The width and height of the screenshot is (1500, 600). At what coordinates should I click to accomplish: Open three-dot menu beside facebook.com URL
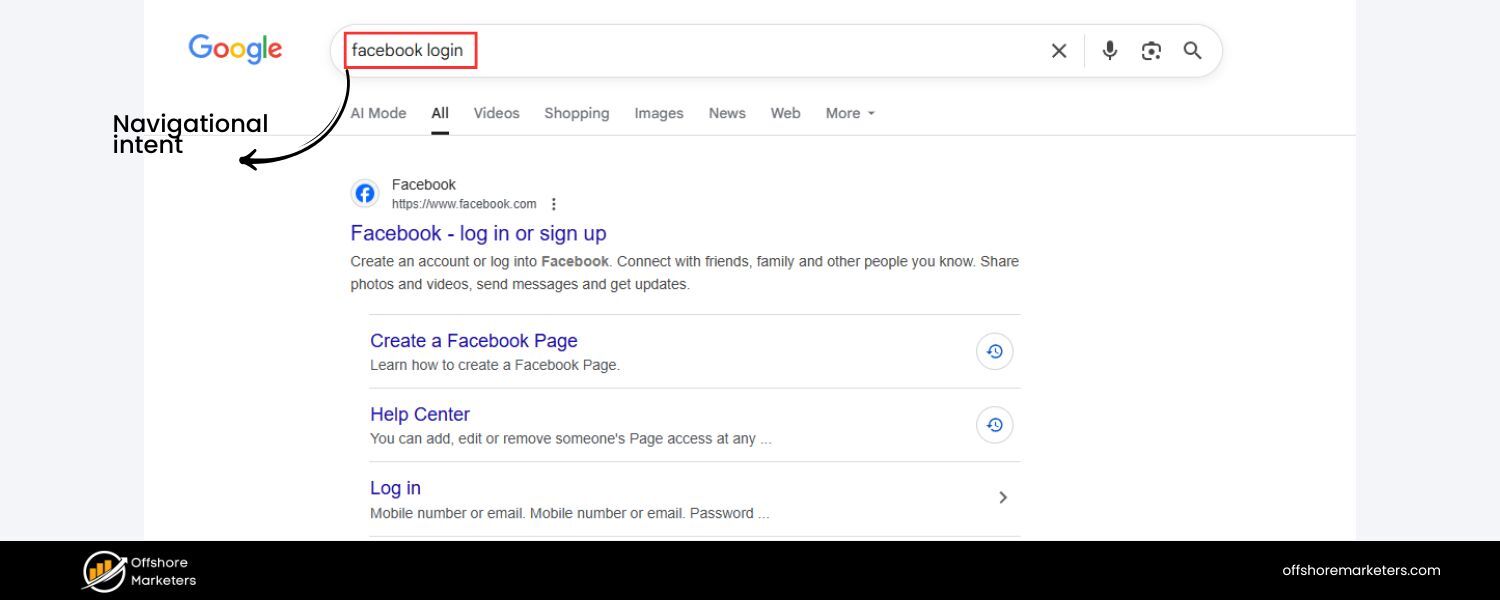(x=554, y=204)
